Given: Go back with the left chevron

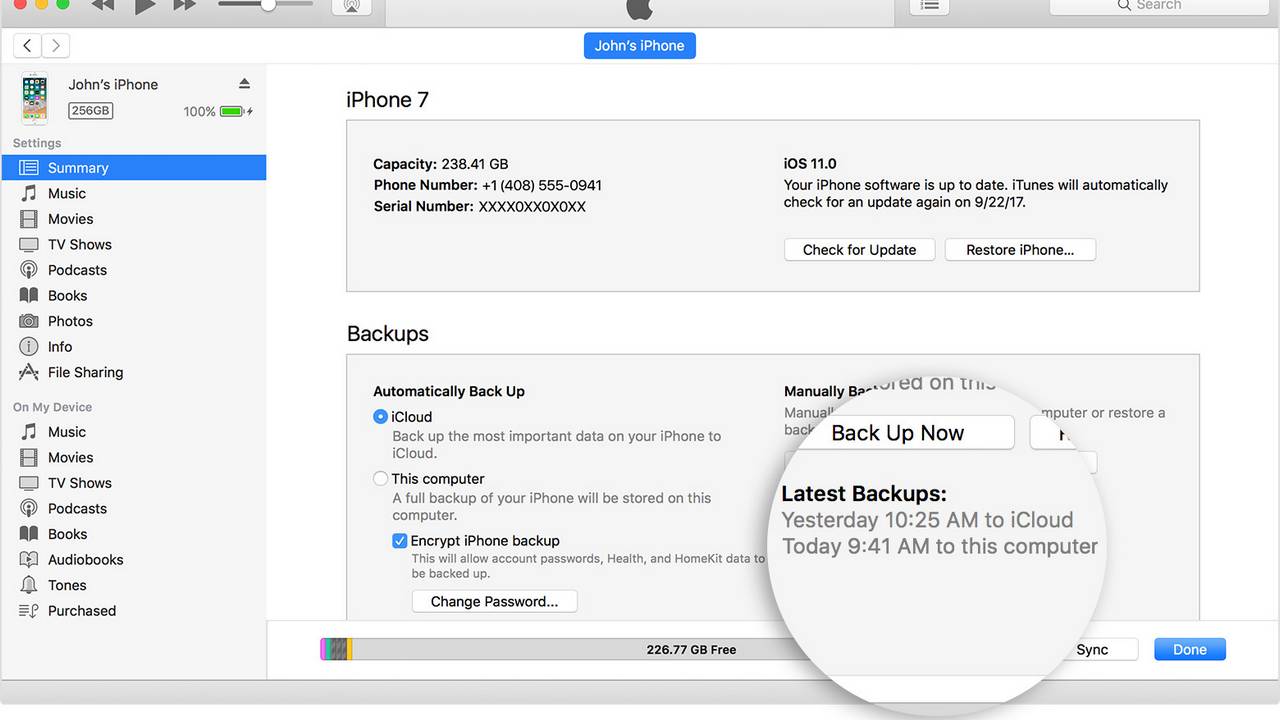Looking at the screenshot, I should (28, 45).
